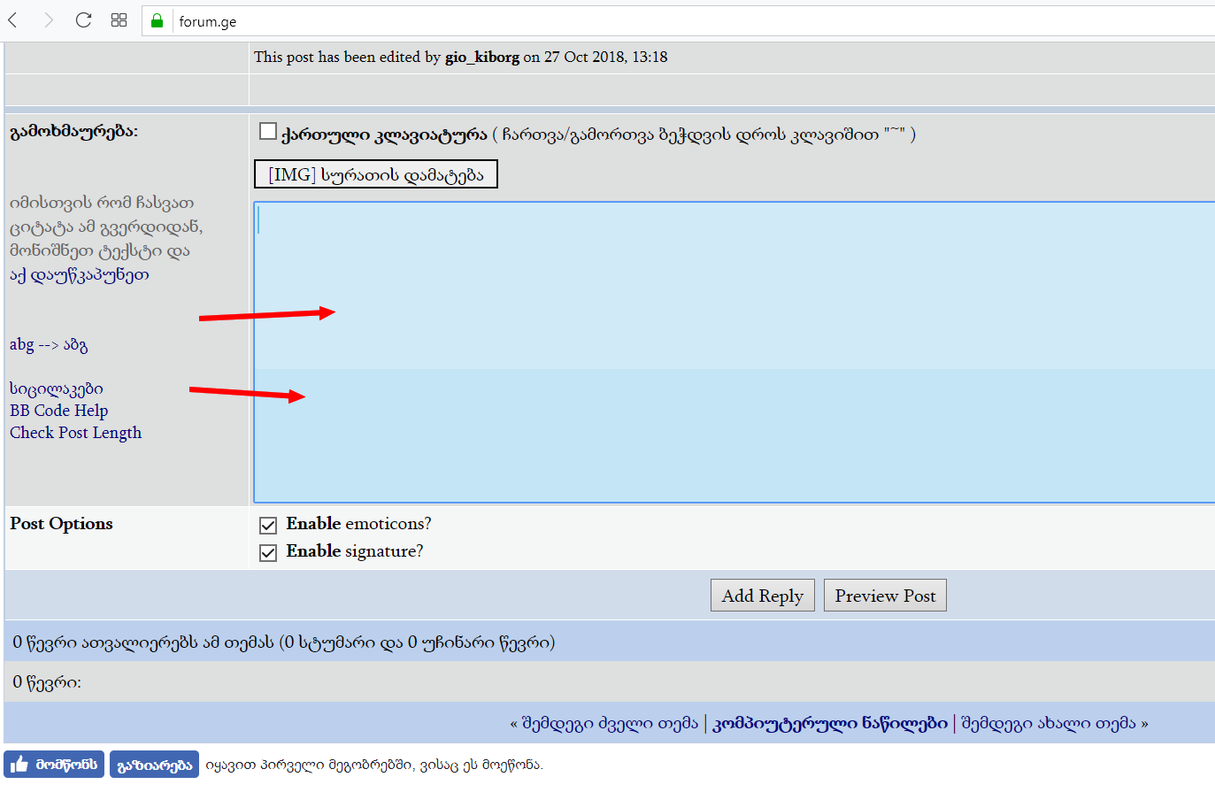Open the gio_kiborg user link
The height and width of the screenshot is (800, 1215).
pos(482,57)
